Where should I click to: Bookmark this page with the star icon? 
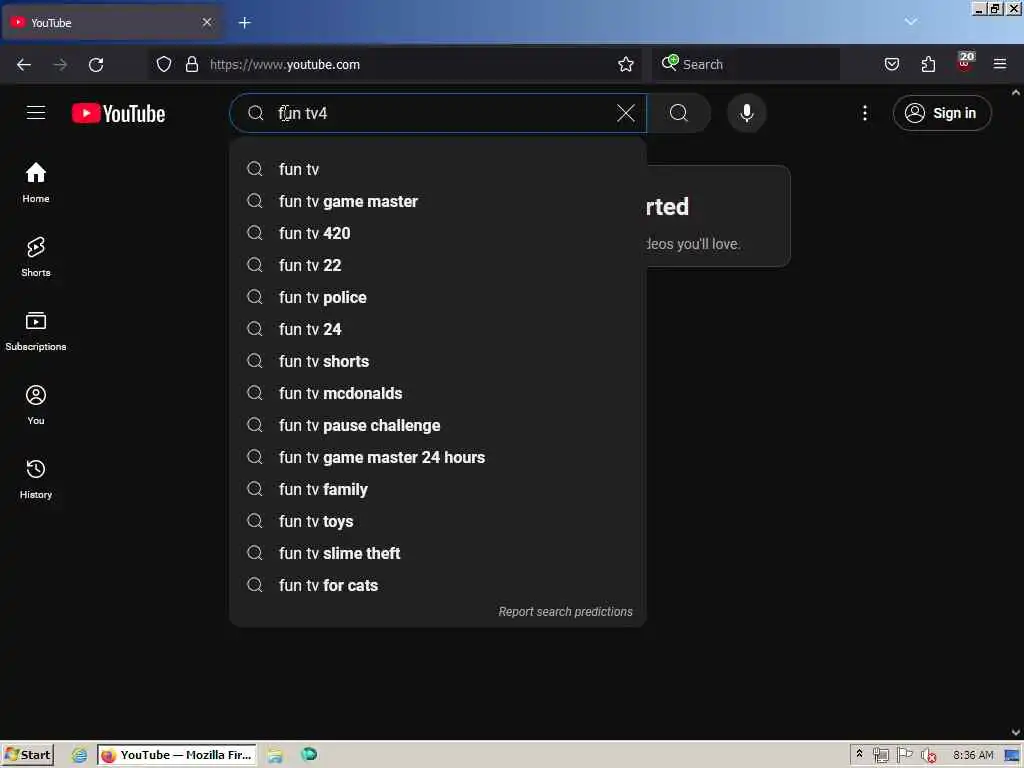(x=626, y=64)
